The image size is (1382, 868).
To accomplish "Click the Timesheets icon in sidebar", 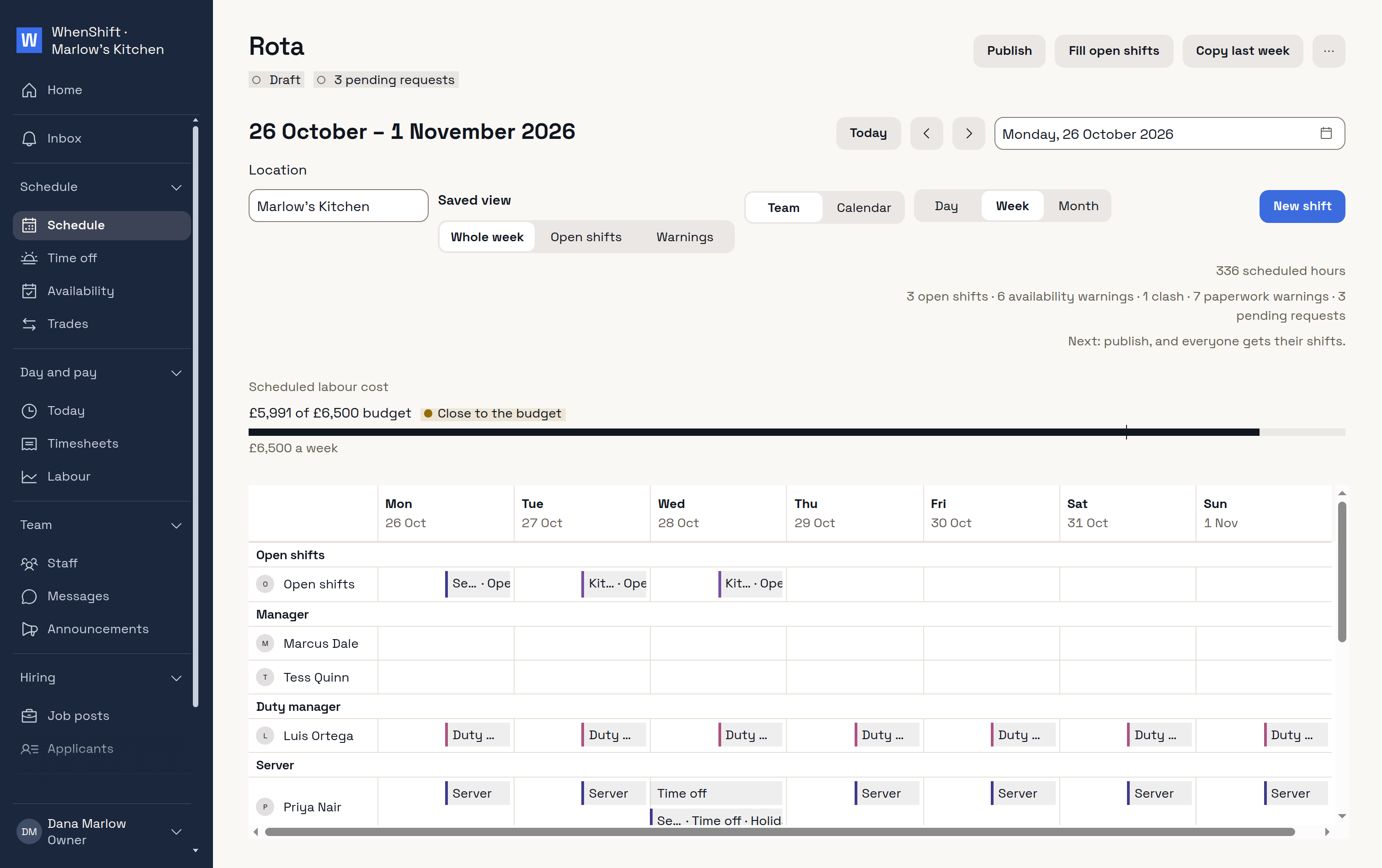I will 29,444.
